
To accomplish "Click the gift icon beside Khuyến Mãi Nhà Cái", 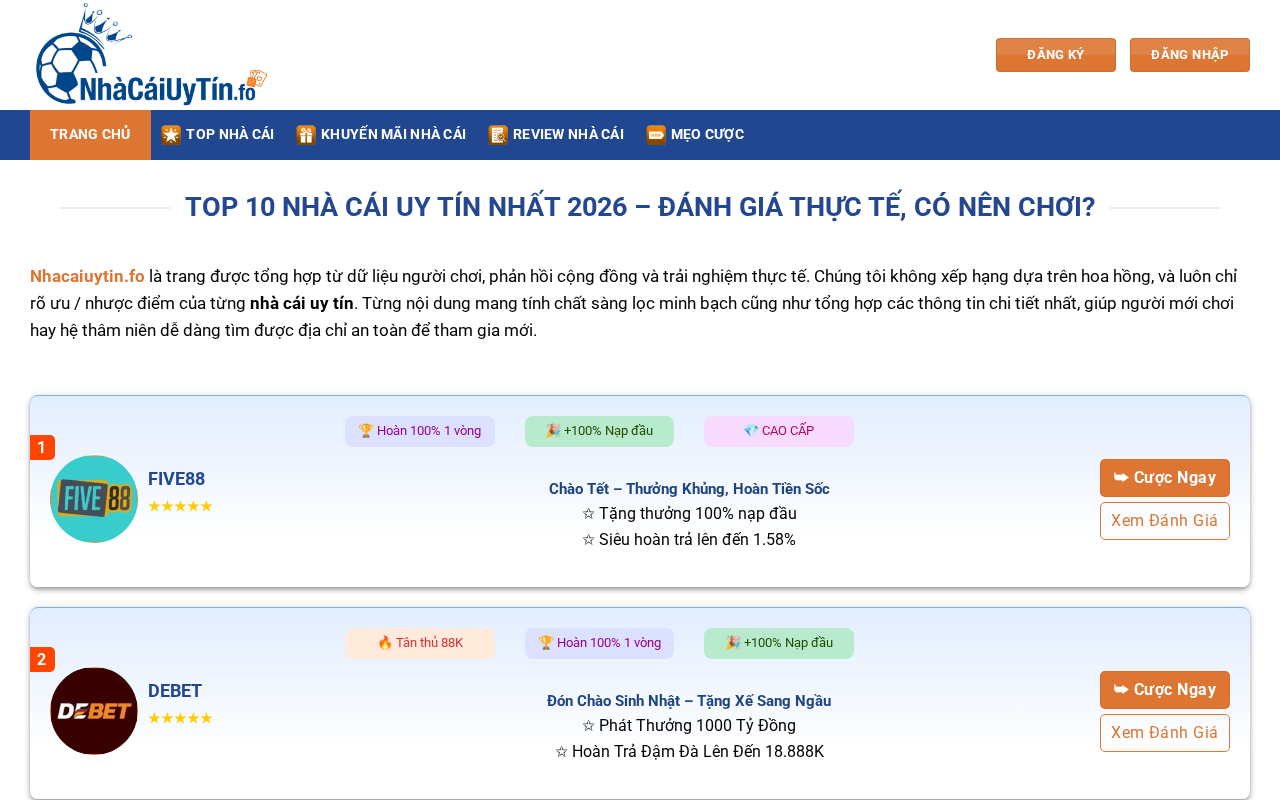I will click(x=306, y=135).
